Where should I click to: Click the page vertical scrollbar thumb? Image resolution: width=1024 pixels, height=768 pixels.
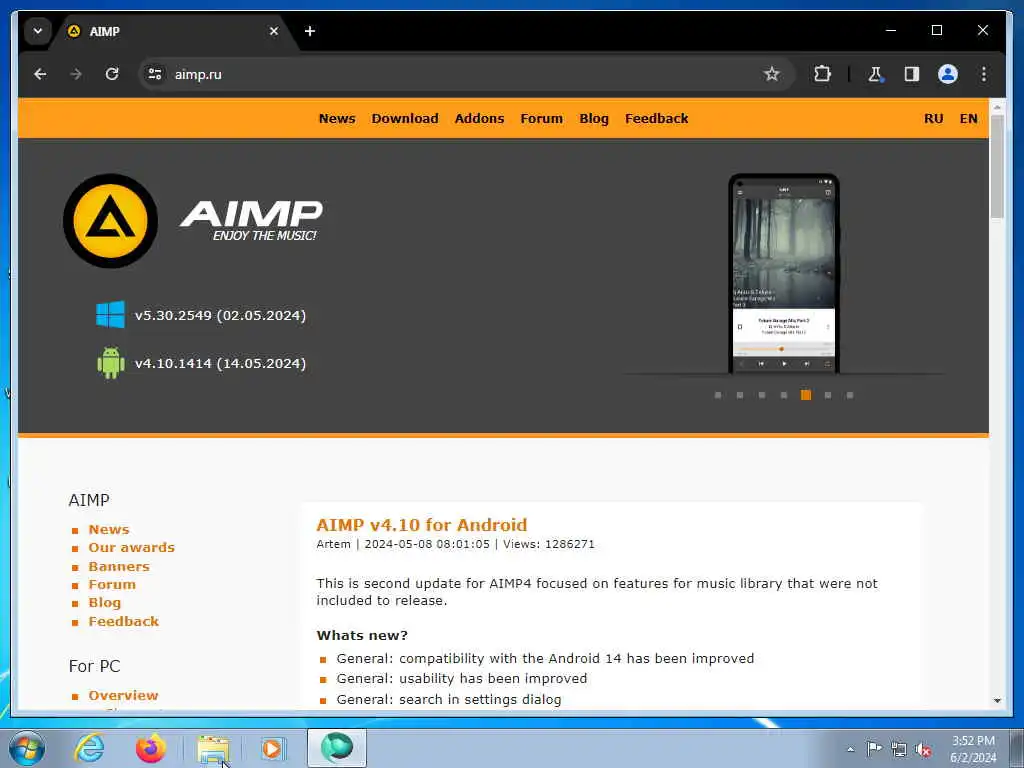pyautogui.click(x=997, y=167)
